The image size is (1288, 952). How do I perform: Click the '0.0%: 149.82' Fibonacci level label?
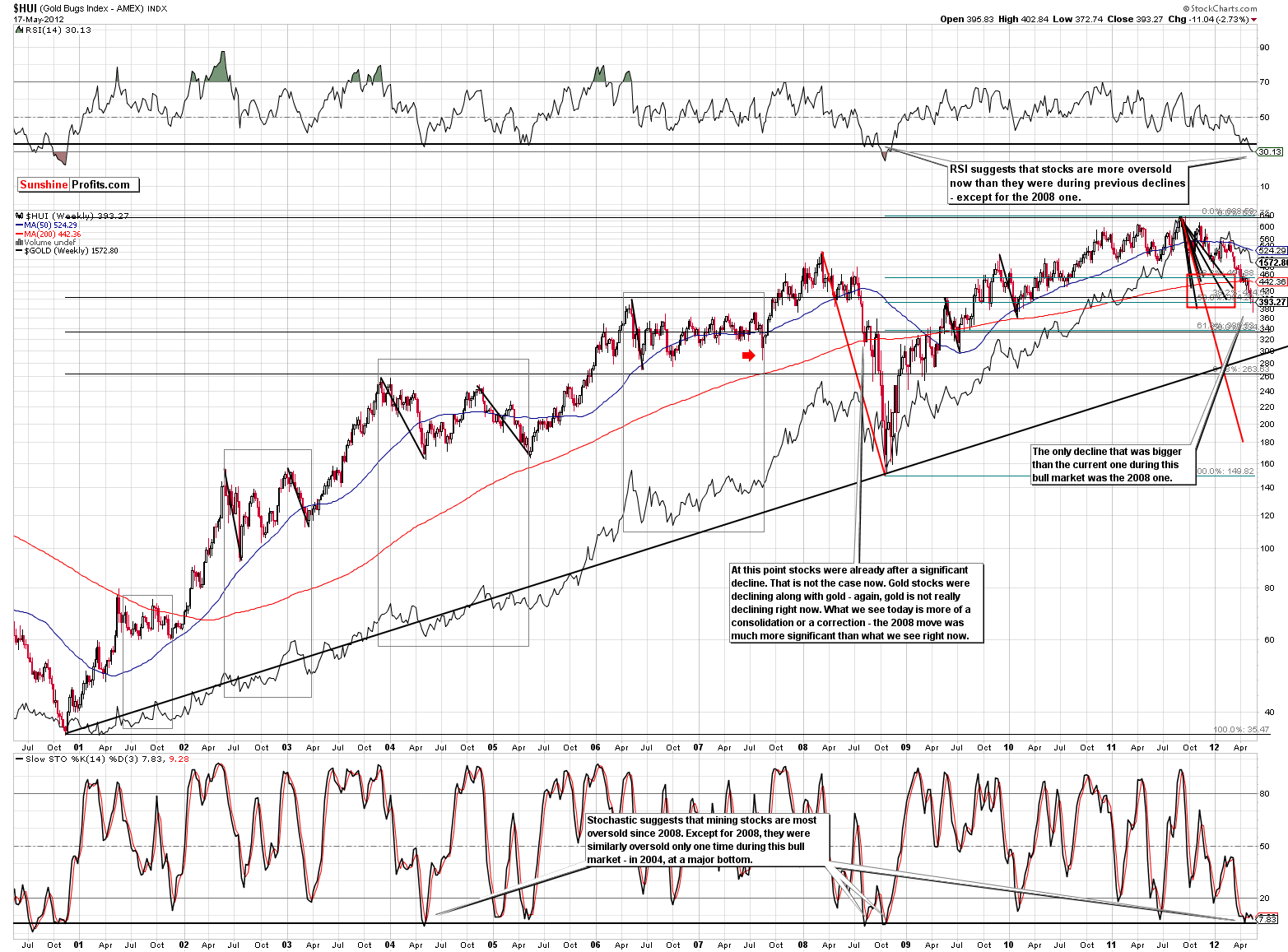[1225, 471]
